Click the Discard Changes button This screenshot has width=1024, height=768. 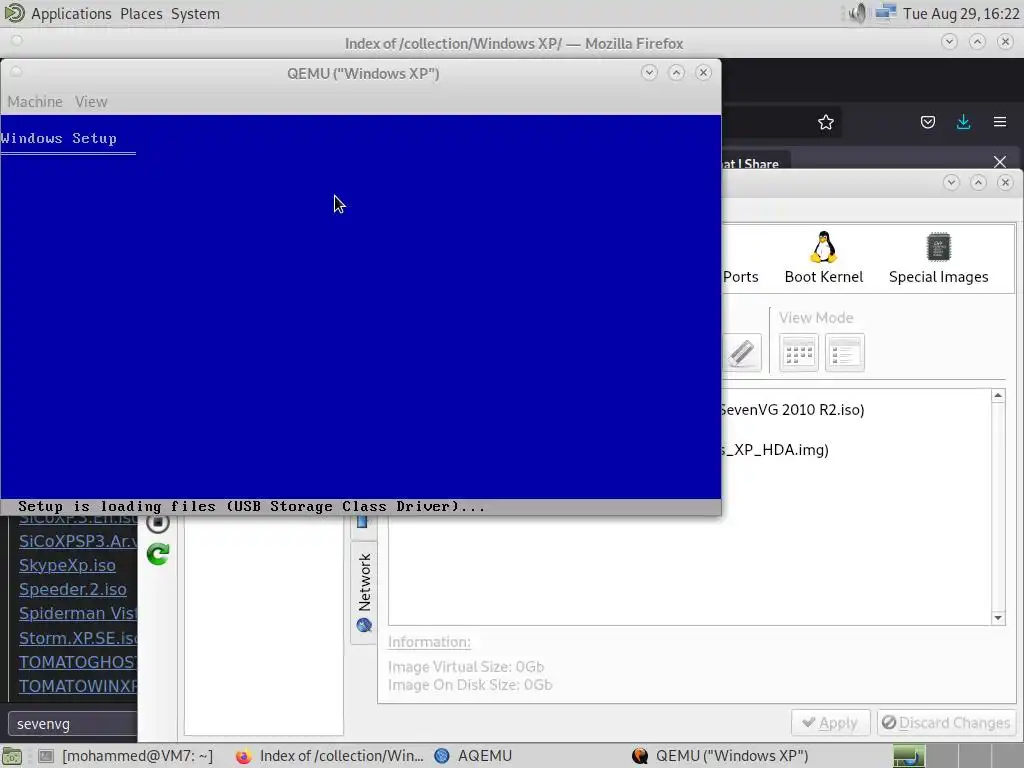(x=946, y=723)
